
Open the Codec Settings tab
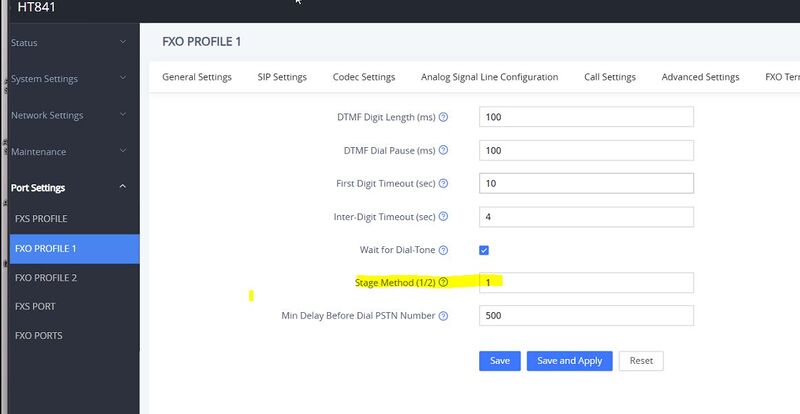pos(364,77)
